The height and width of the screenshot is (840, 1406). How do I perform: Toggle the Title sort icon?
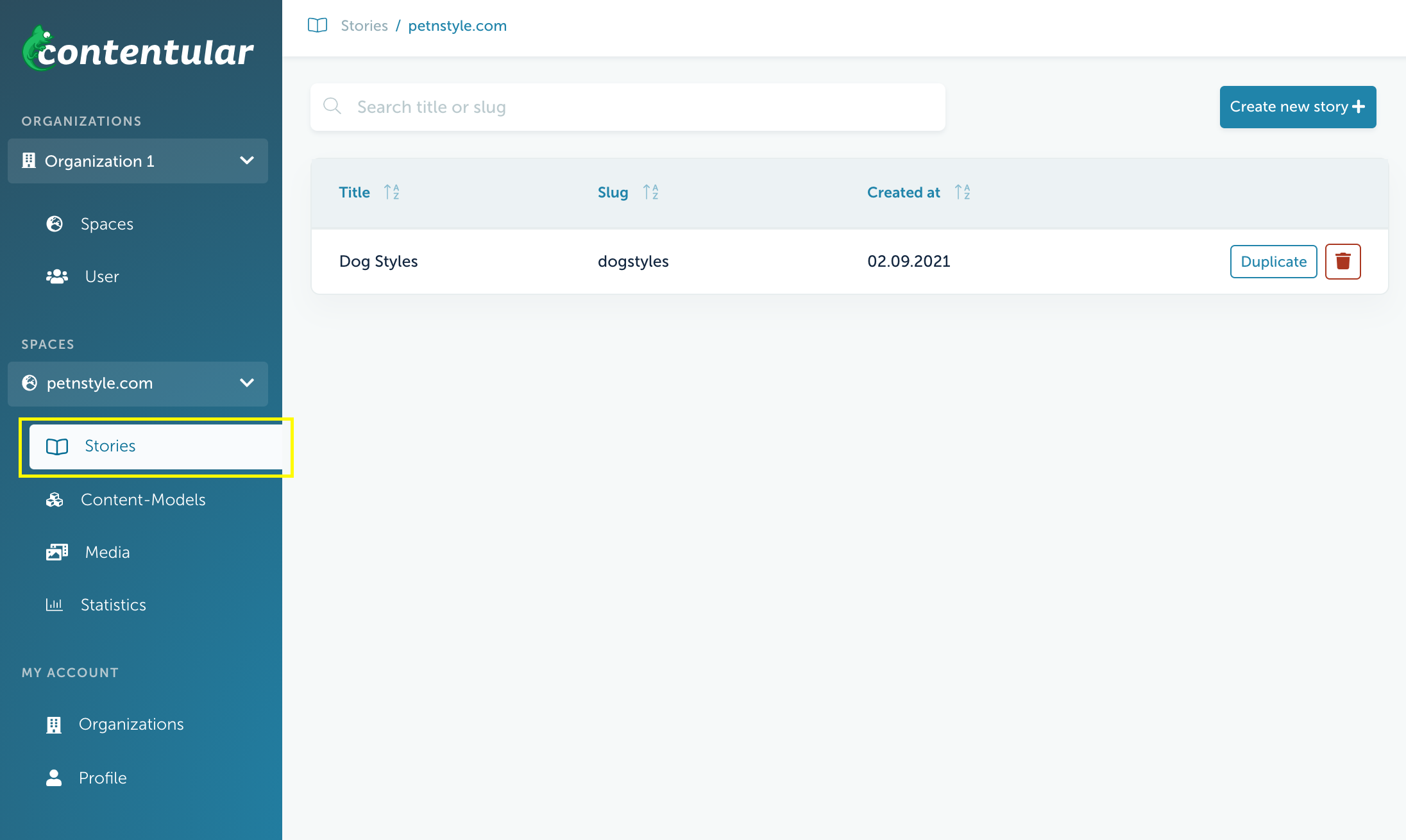(392, 192)
